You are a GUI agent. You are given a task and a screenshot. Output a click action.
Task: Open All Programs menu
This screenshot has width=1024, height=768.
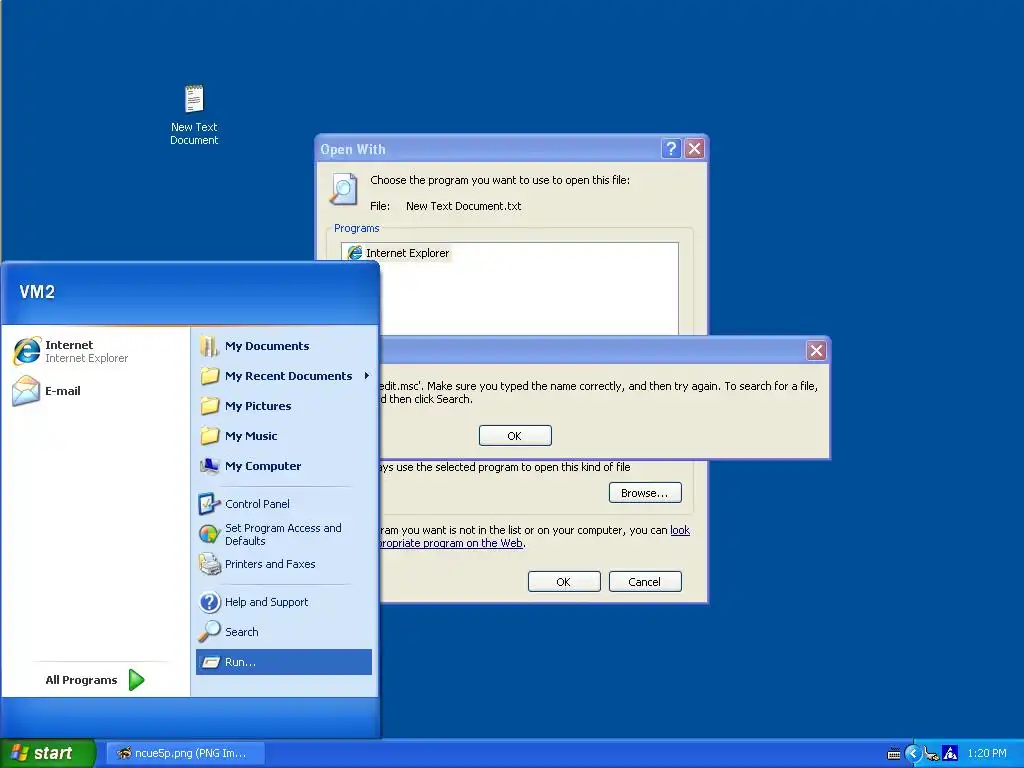(95, 680)
